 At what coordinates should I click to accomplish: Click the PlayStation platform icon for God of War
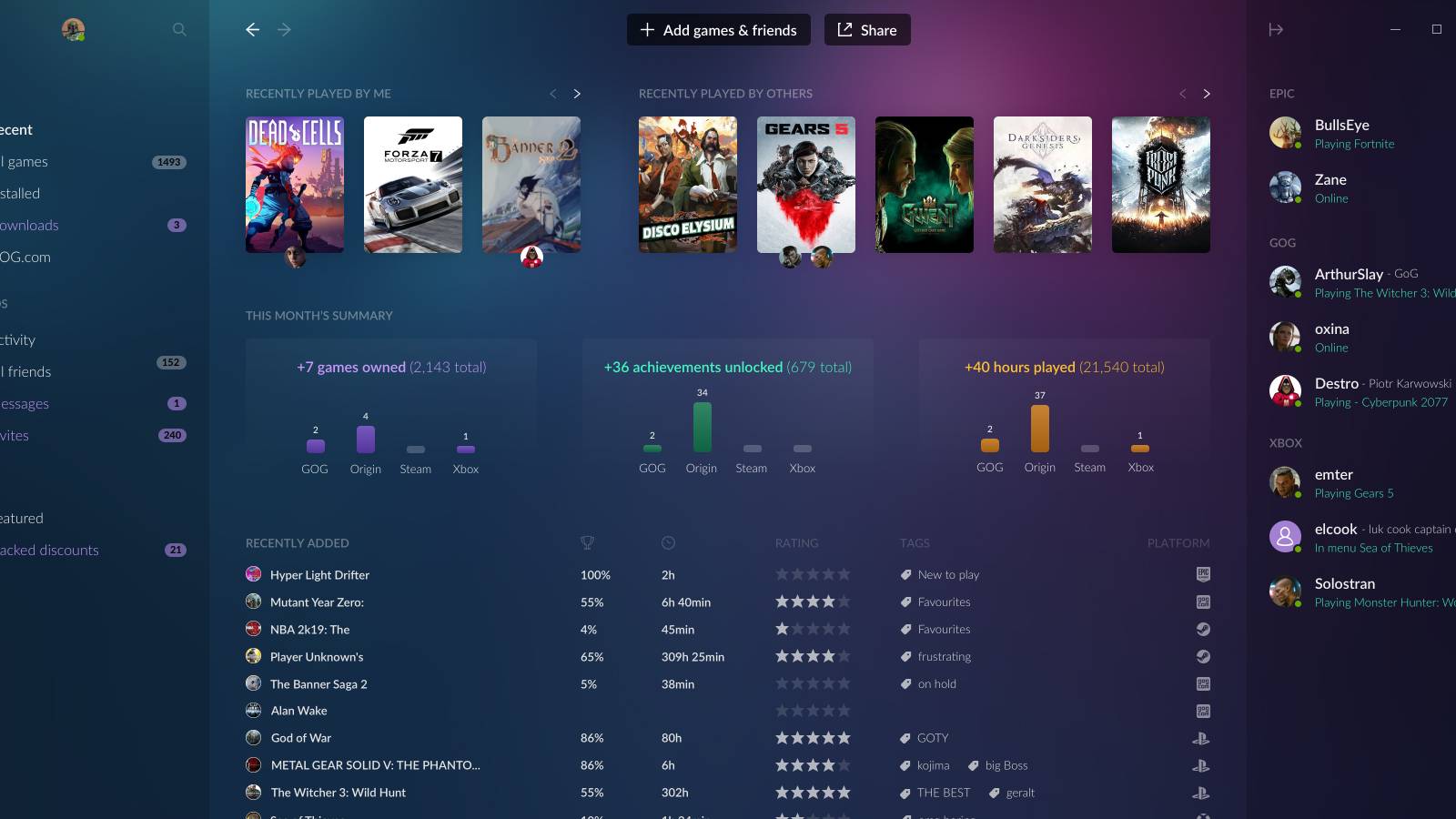(x=1201, y=738)
